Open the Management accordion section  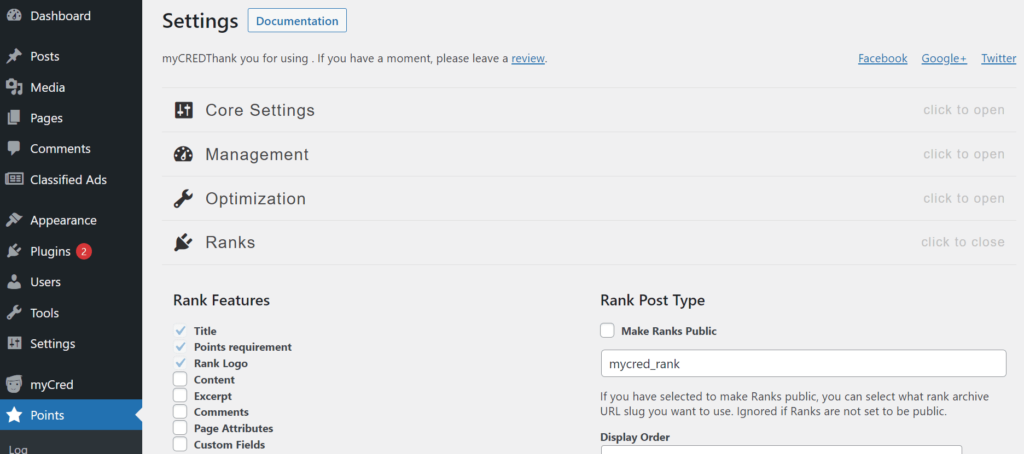[257, 154]
